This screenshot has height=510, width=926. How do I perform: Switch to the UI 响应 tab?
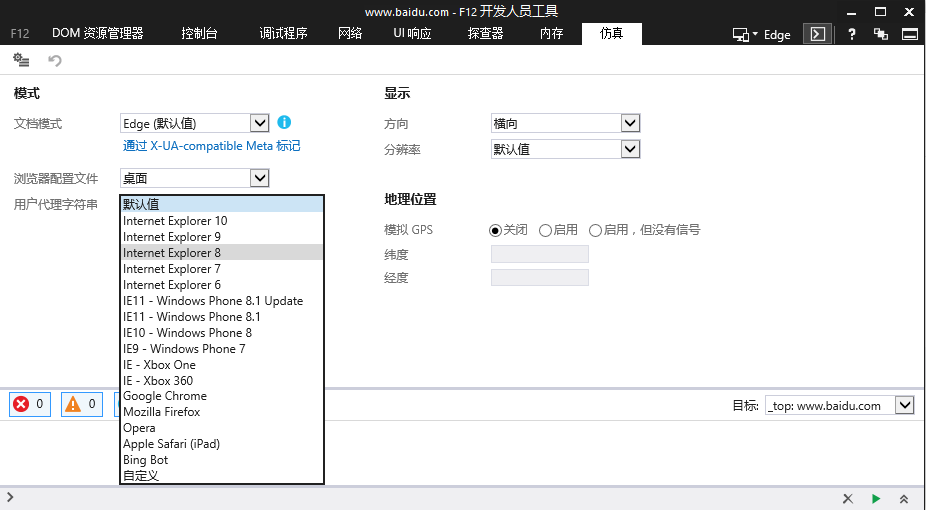pyautogui.click(x=412, y=34)
